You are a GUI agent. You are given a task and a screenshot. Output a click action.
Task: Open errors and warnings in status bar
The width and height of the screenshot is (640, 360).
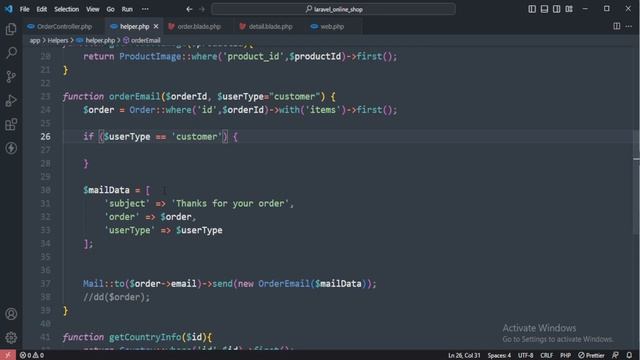click(x=32, y=356)
